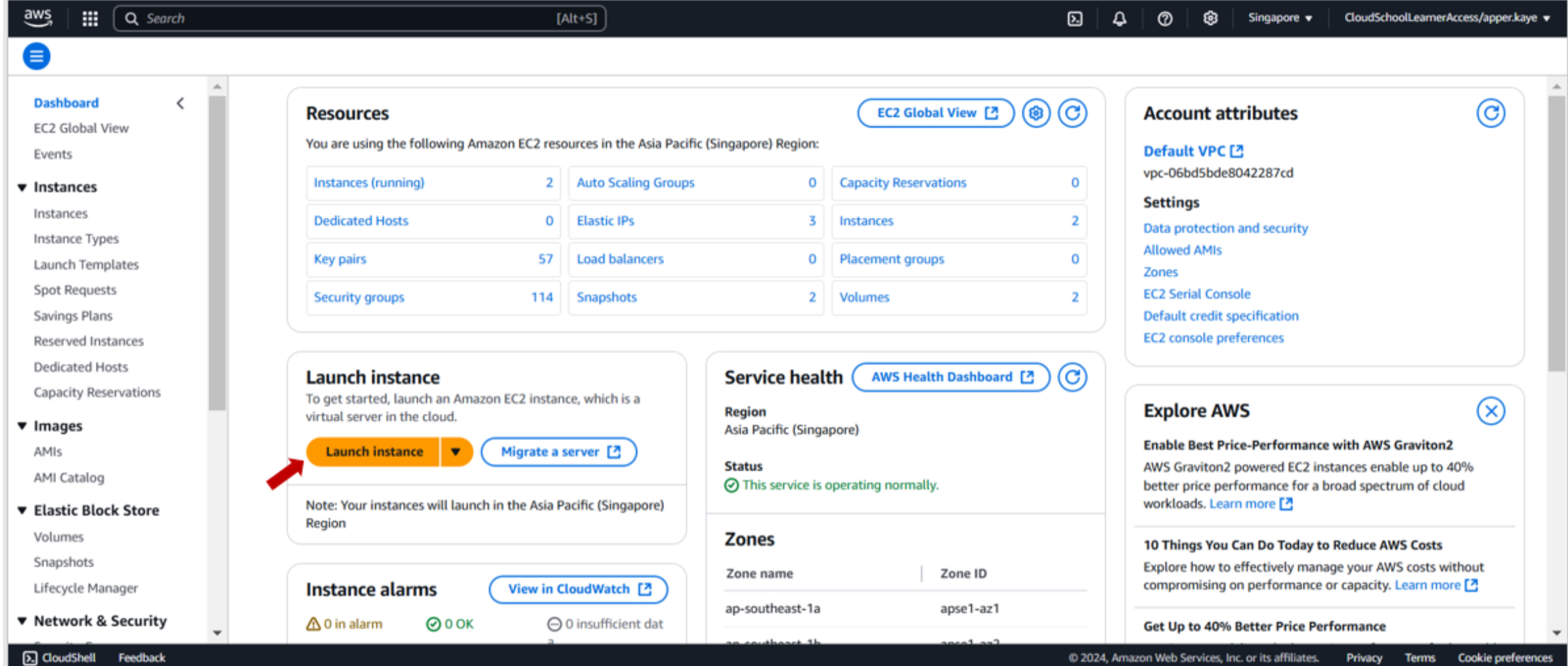Open Launch Templates in the sidebar

[x=86, y=264]
